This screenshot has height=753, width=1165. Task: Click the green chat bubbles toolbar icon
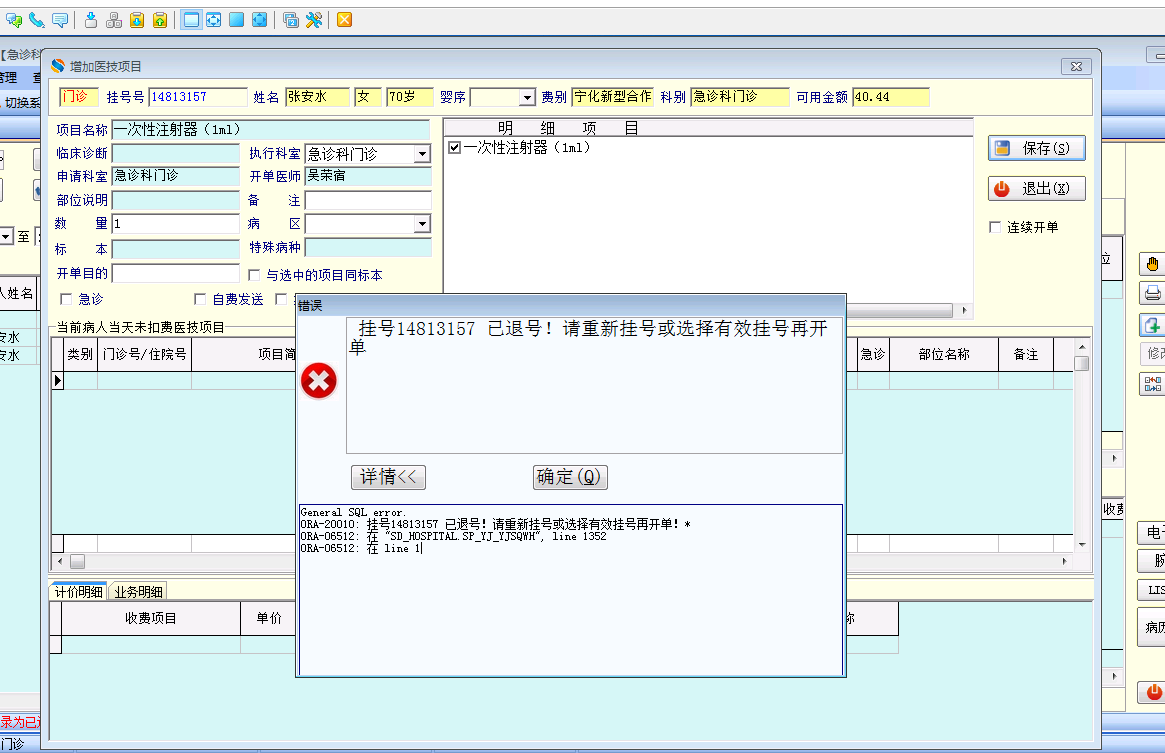[14, 20]
